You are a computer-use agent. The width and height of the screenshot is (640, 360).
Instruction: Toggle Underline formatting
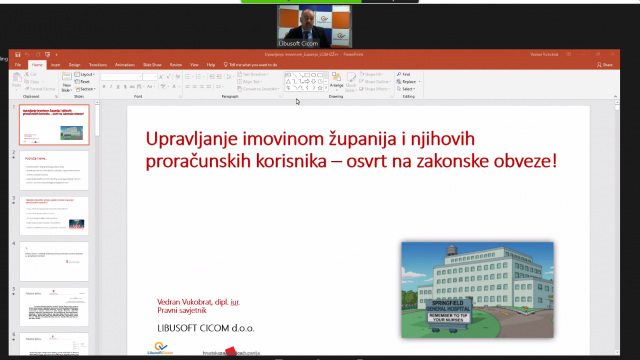118,87
